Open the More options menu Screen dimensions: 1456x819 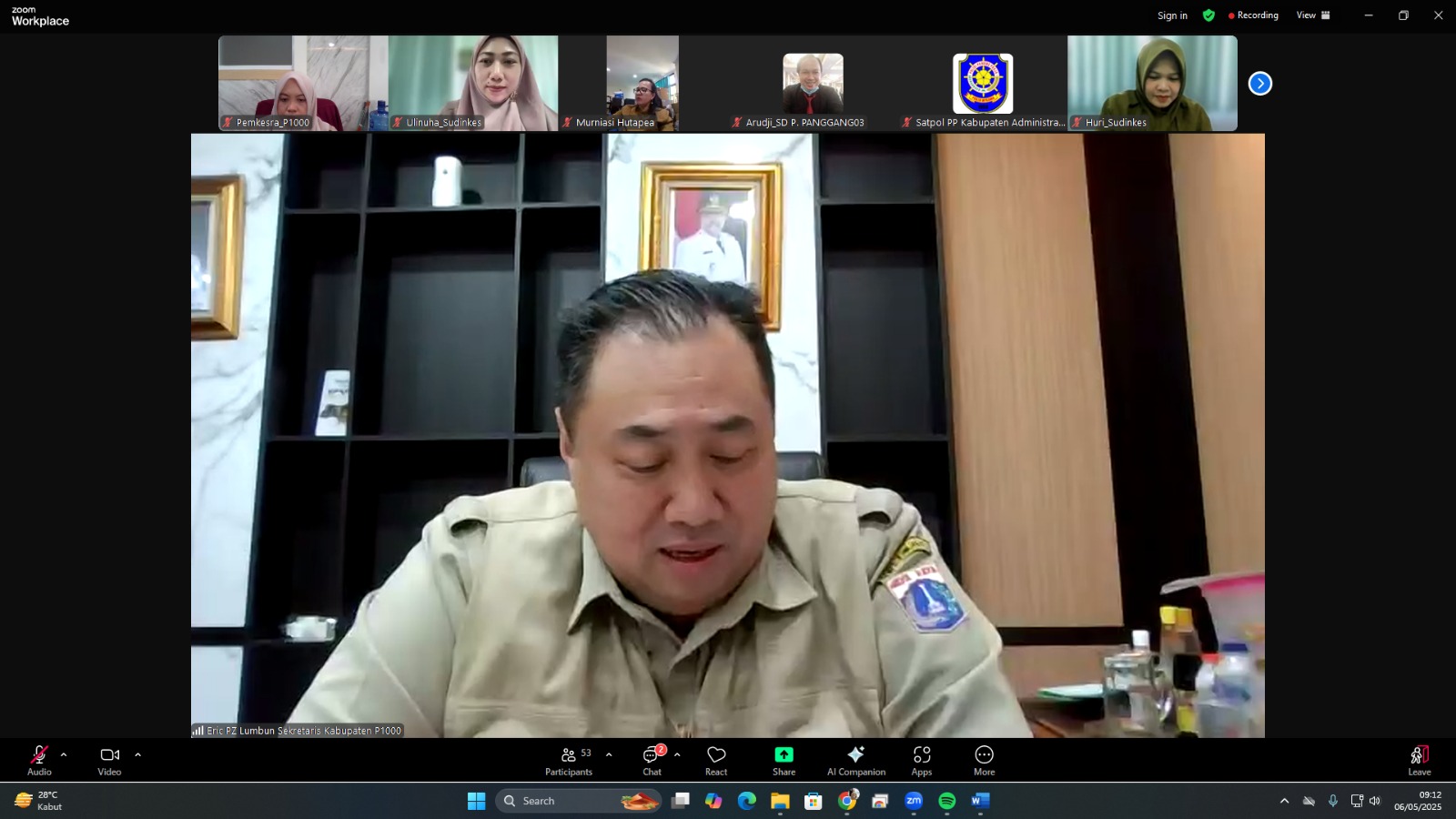[984, 761]
